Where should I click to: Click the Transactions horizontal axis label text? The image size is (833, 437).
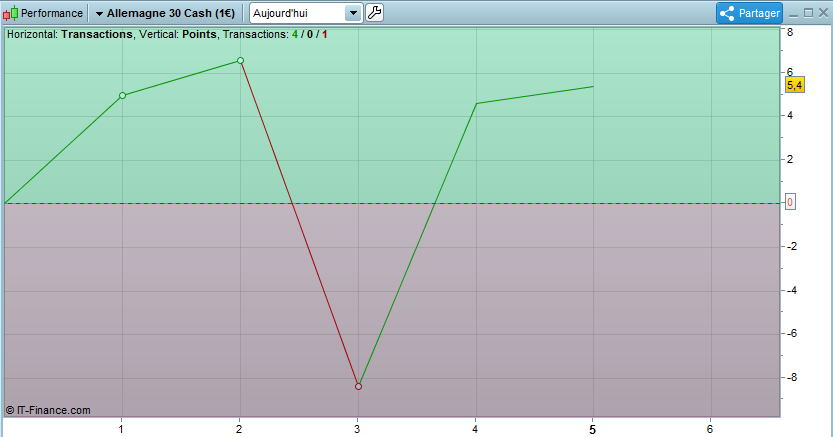[97, 35]
